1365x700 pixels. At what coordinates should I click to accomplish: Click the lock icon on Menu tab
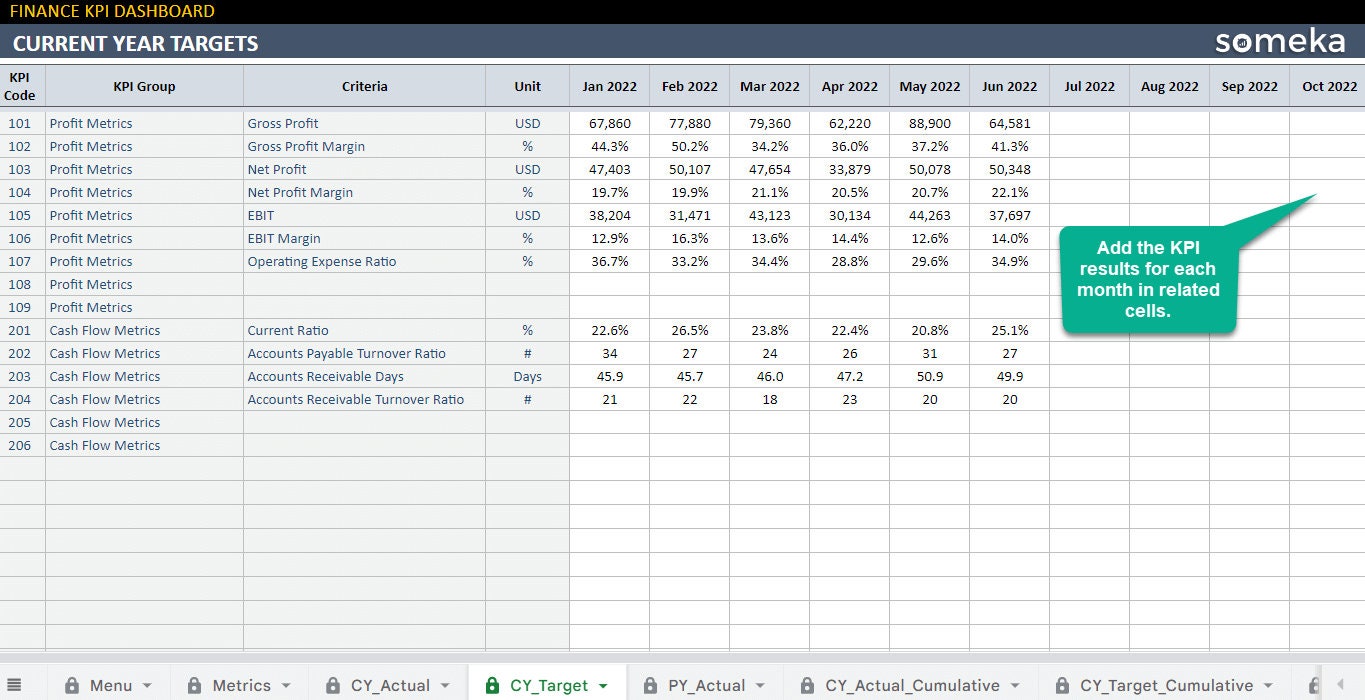click(72, 686)
